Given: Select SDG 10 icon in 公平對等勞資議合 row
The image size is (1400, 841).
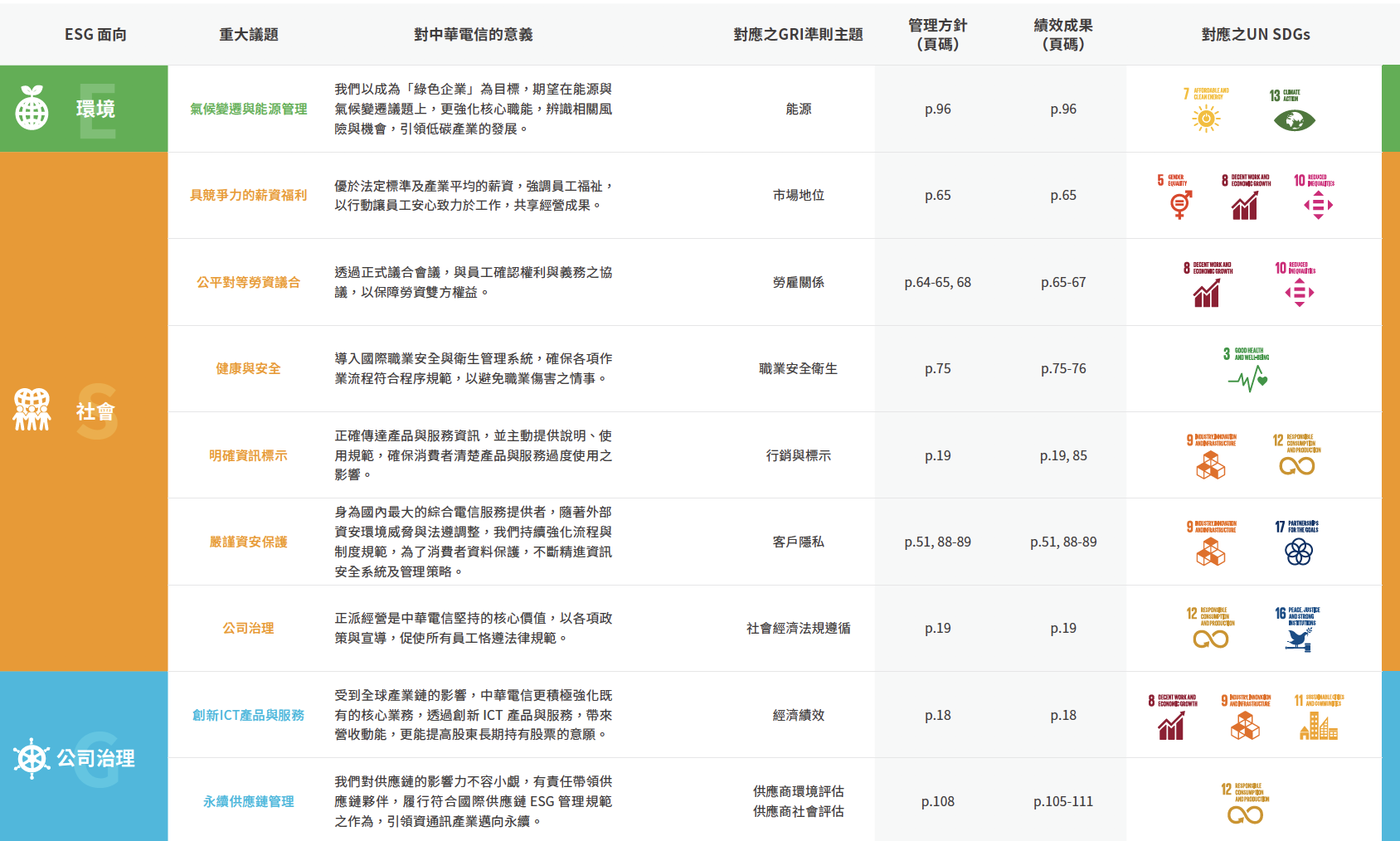Looking at the screenshot, I should 1295,284.
